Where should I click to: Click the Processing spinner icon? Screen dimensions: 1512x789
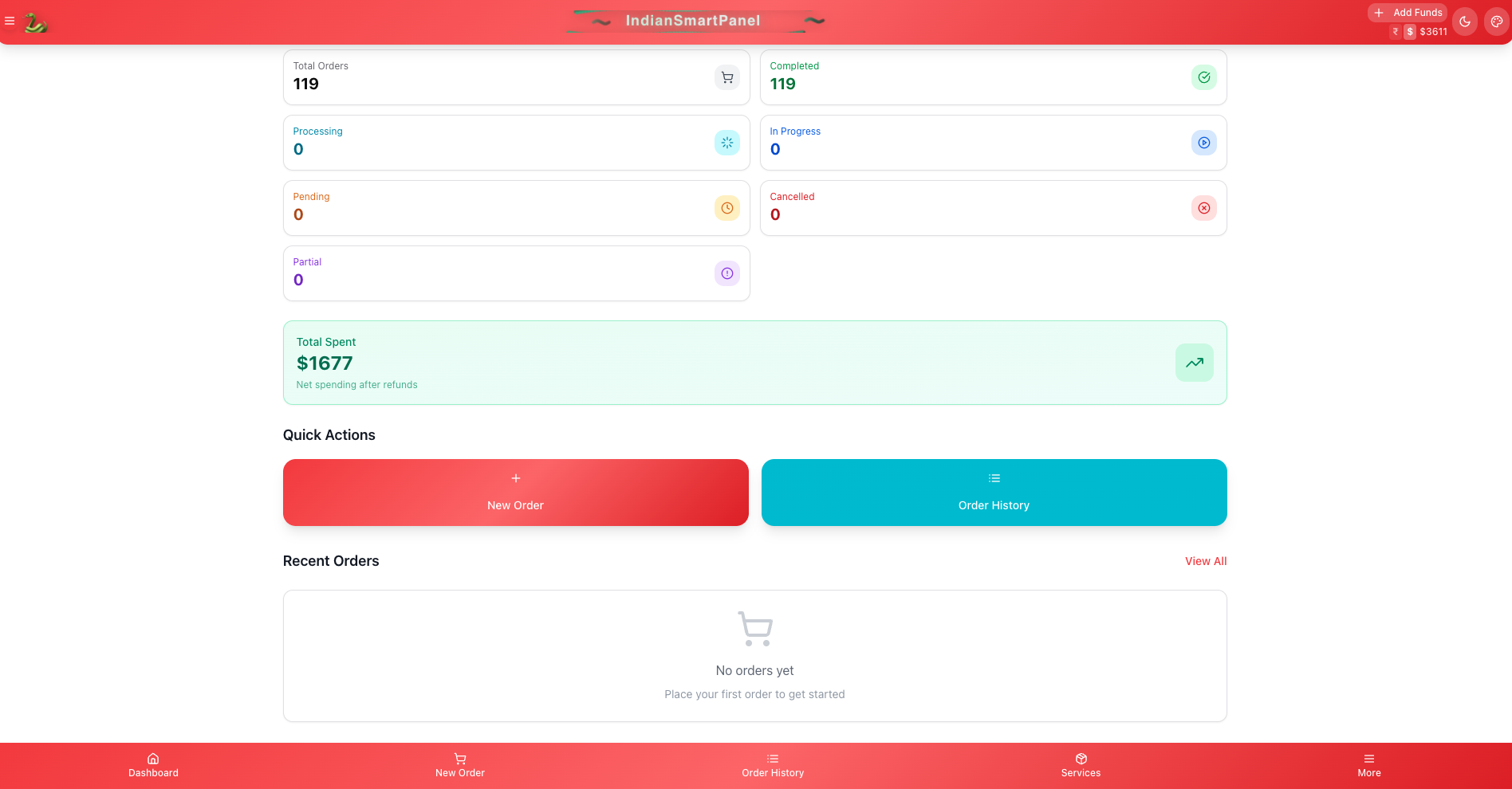tap(726, 143)
